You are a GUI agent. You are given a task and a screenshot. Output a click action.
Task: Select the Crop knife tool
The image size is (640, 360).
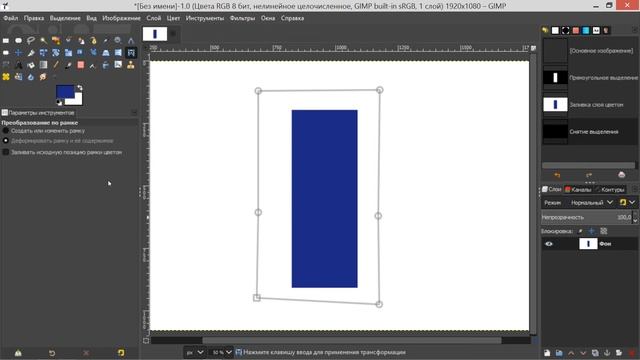coord(31,53)
